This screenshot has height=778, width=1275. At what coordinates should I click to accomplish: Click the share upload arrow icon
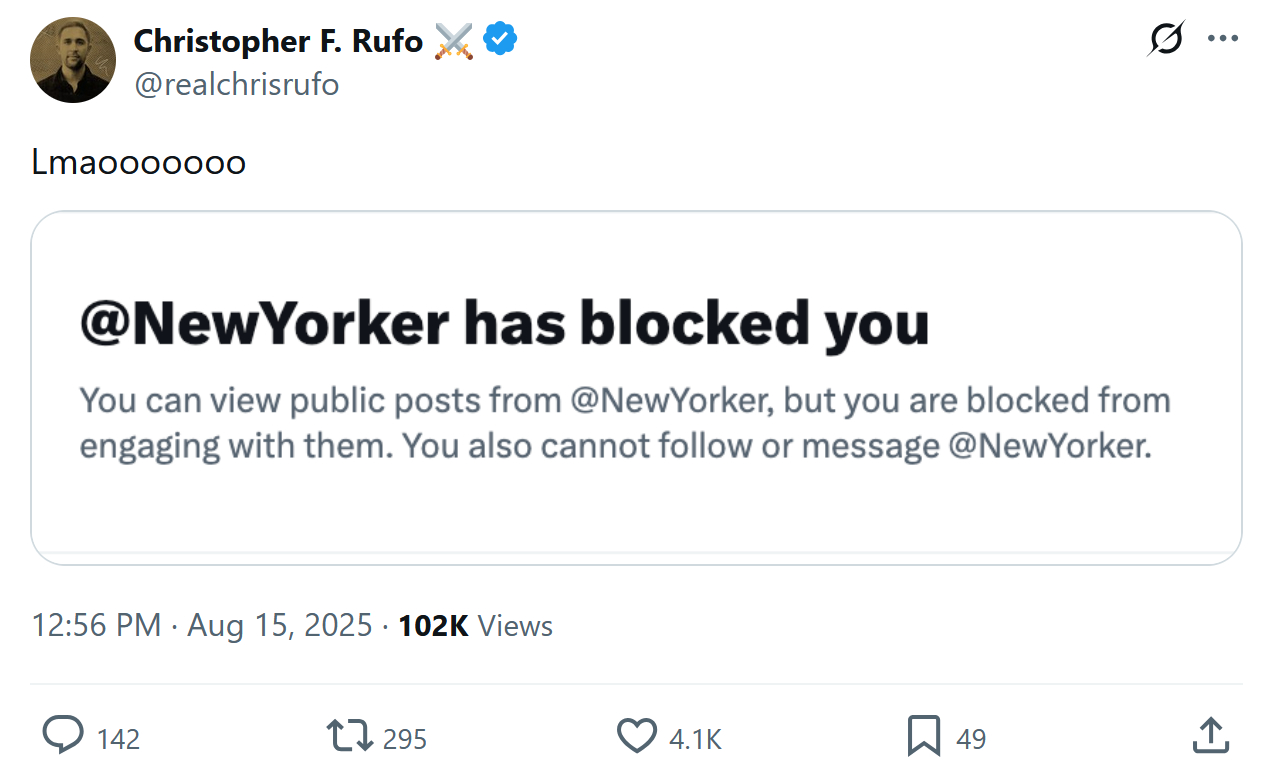coord(1211,737)
